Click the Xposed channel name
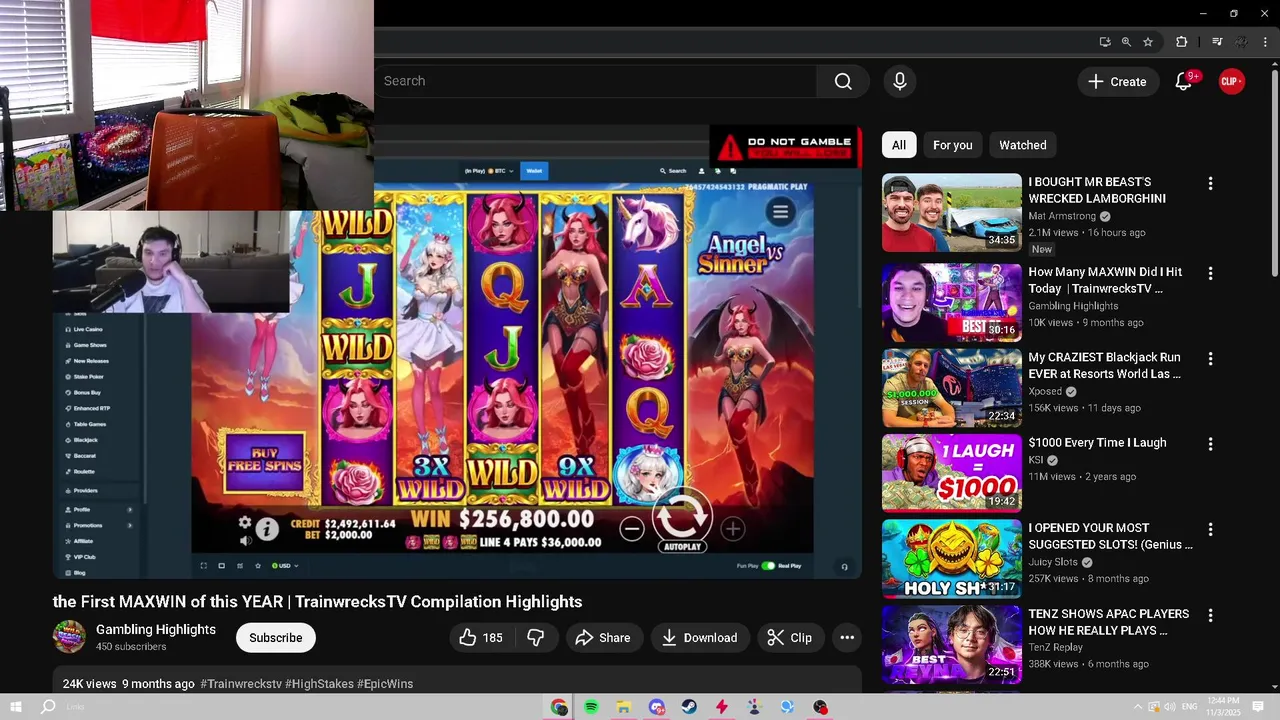Image resolution: width=1280 pixels, height=720 pixels. [x=1045, y=392]
